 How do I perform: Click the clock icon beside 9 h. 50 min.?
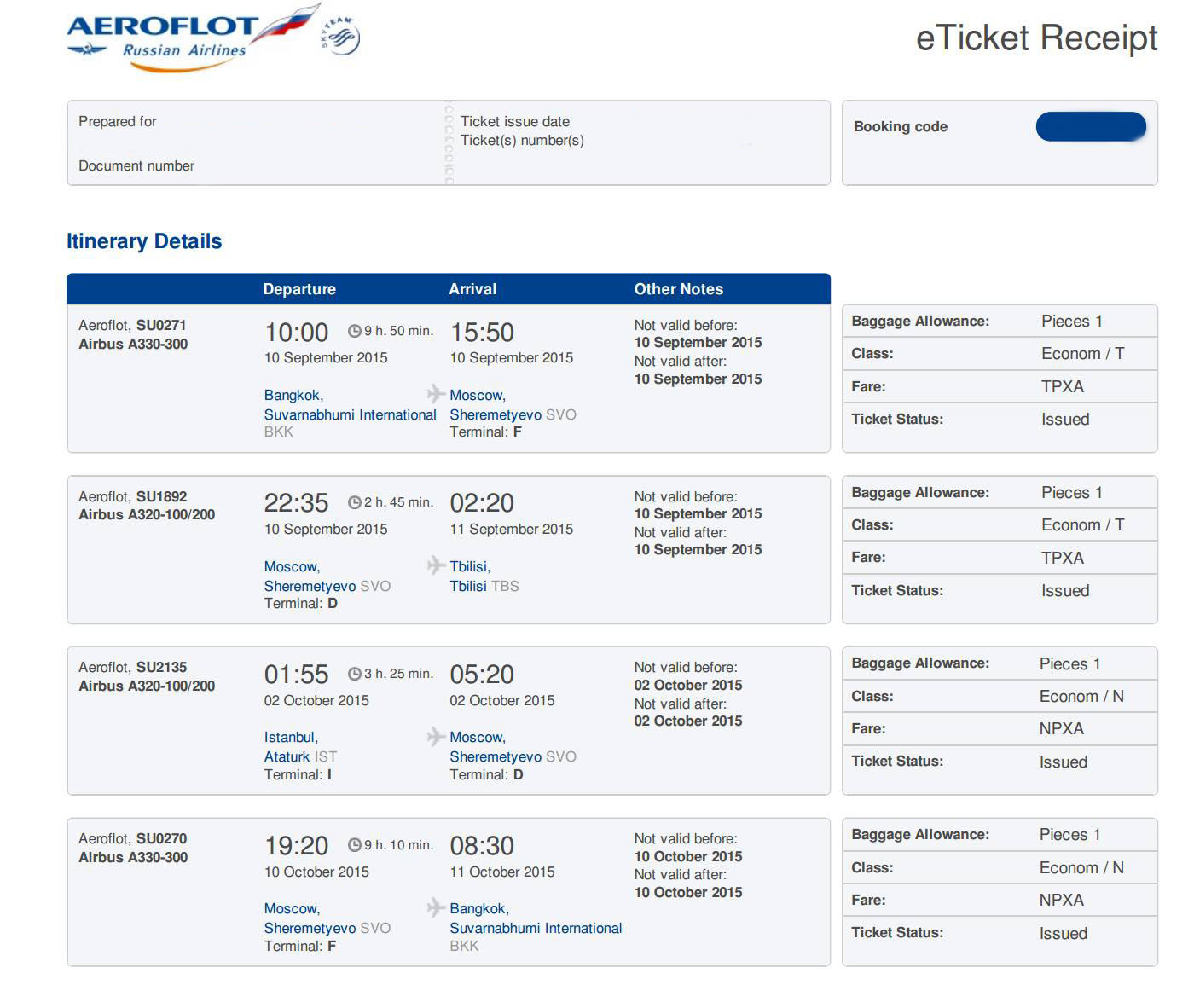(355, 331)
